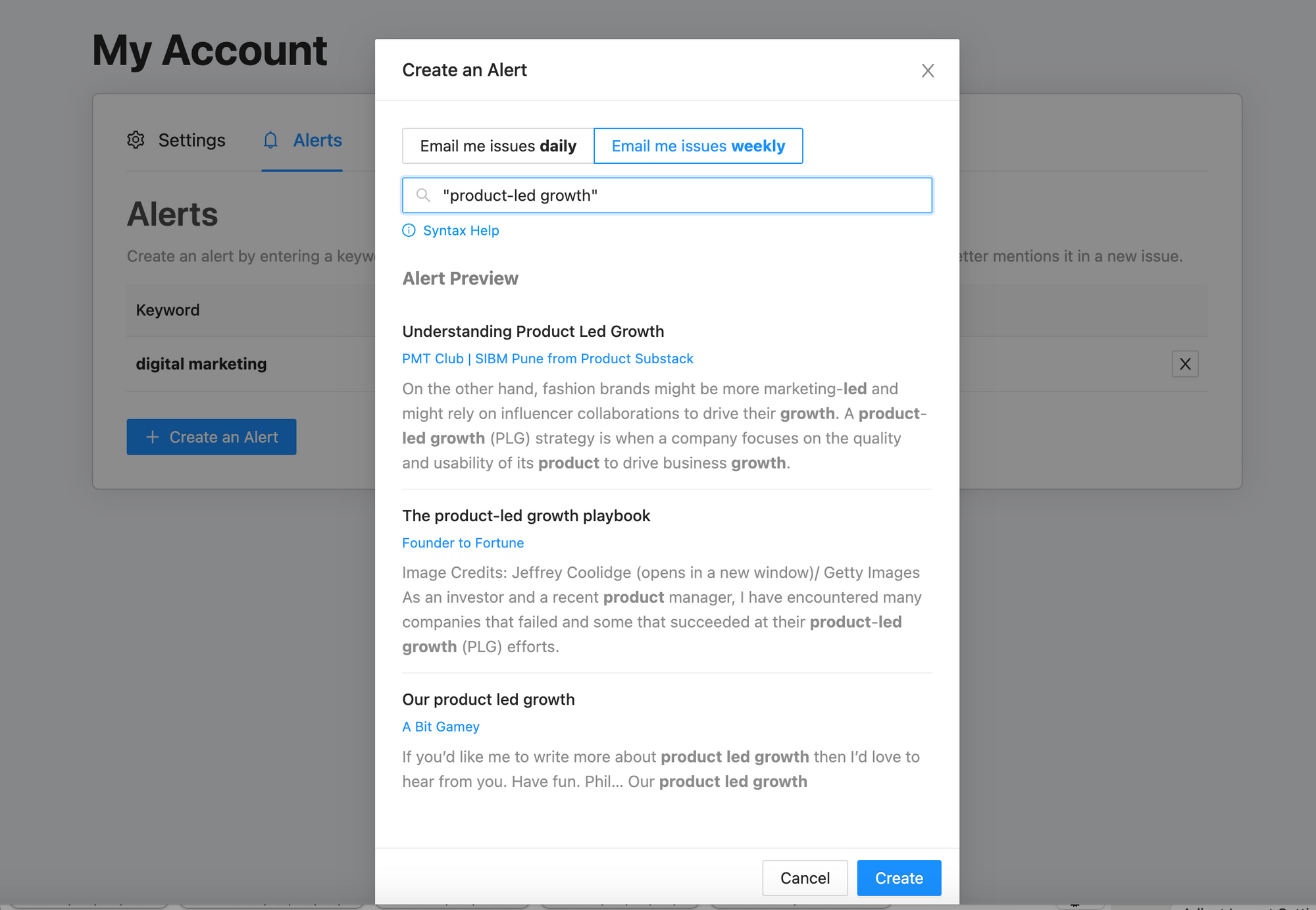Click the Create an Alert button
The height and width of the screenshot is (910, 1316).
tap(211, 437)
